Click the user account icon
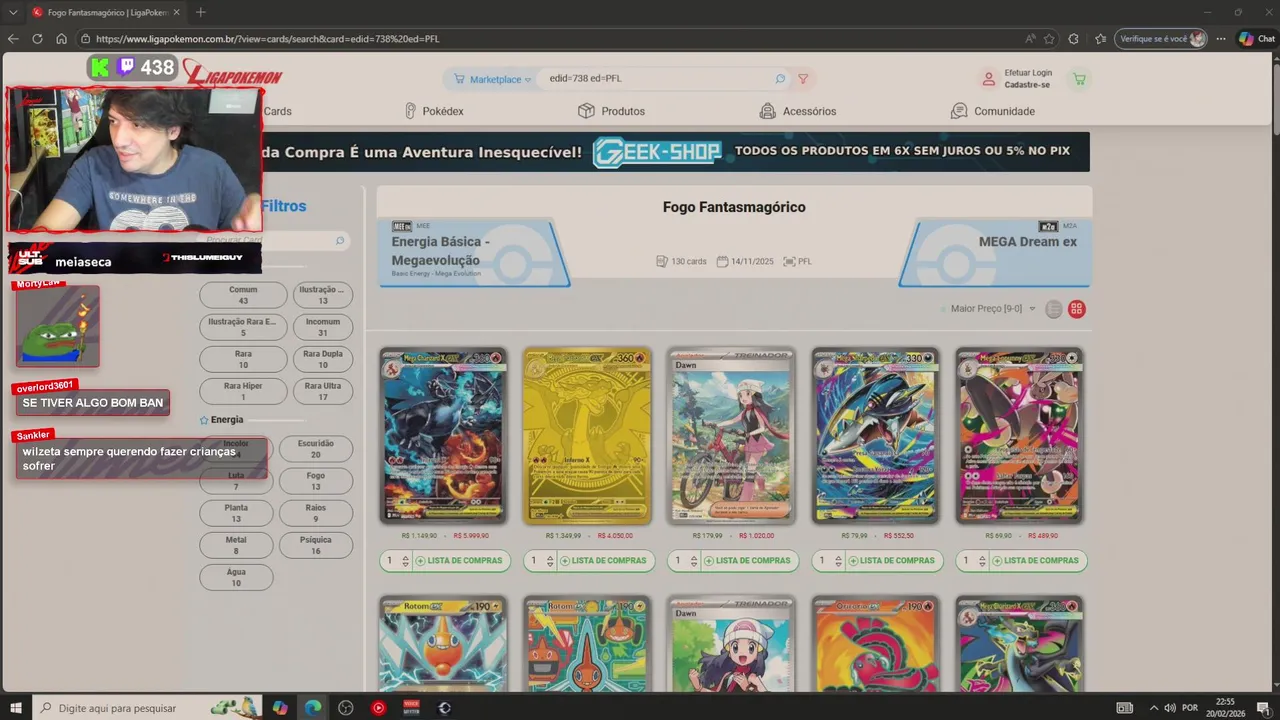The image size is (1280, 720). 988,79
